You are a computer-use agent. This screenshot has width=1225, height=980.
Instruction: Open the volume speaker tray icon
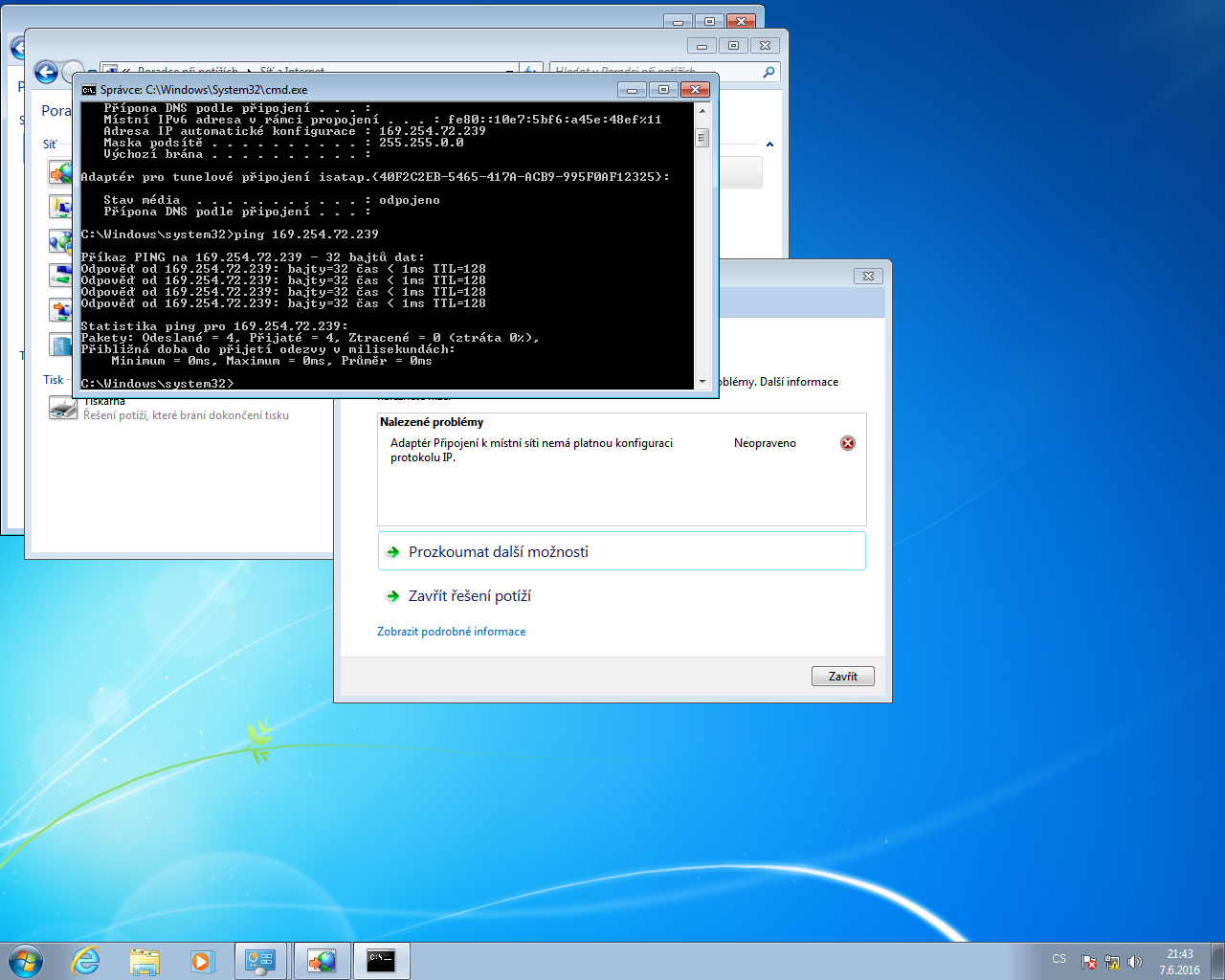point(1135,962)
